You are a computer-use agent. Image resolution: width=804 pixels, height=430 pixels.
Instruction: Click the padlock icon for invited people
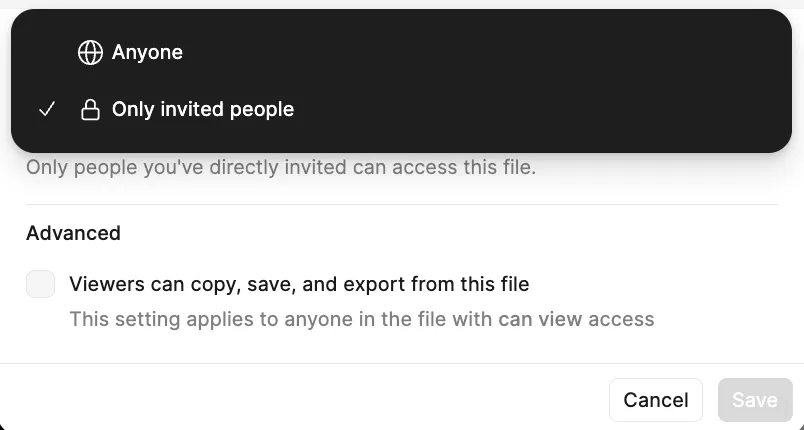[x=90, y=110]
